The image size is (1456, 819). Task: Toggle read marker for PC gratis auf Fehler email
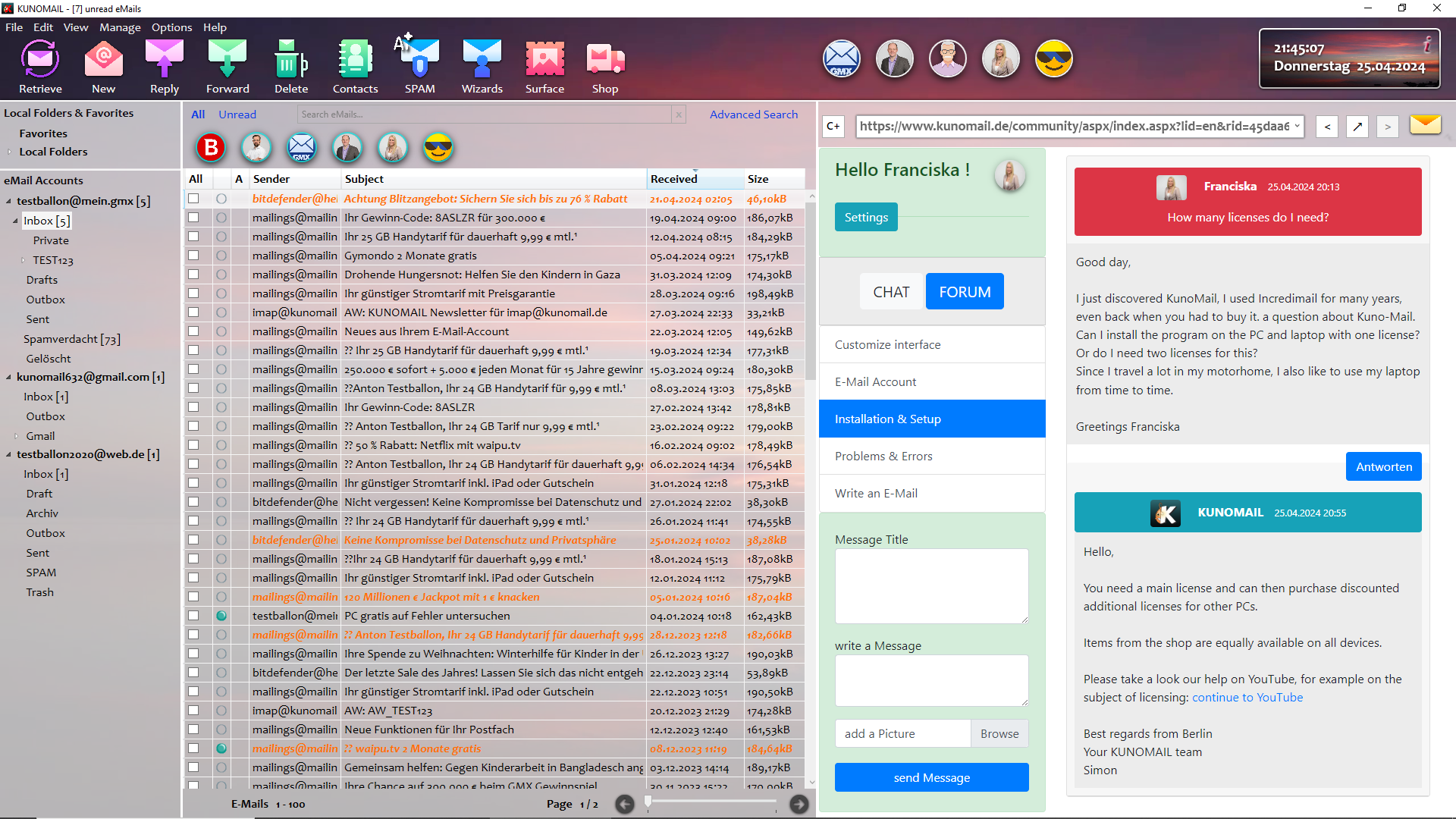[x=221, y=616]
